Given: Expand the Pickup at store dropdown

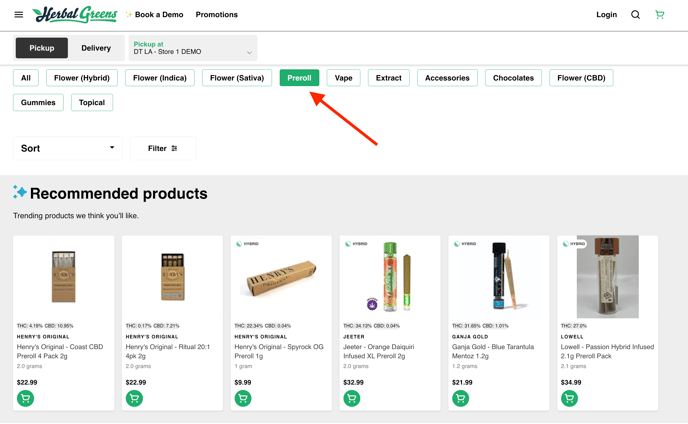Looking at the screenshot, I should pos(193,48).
